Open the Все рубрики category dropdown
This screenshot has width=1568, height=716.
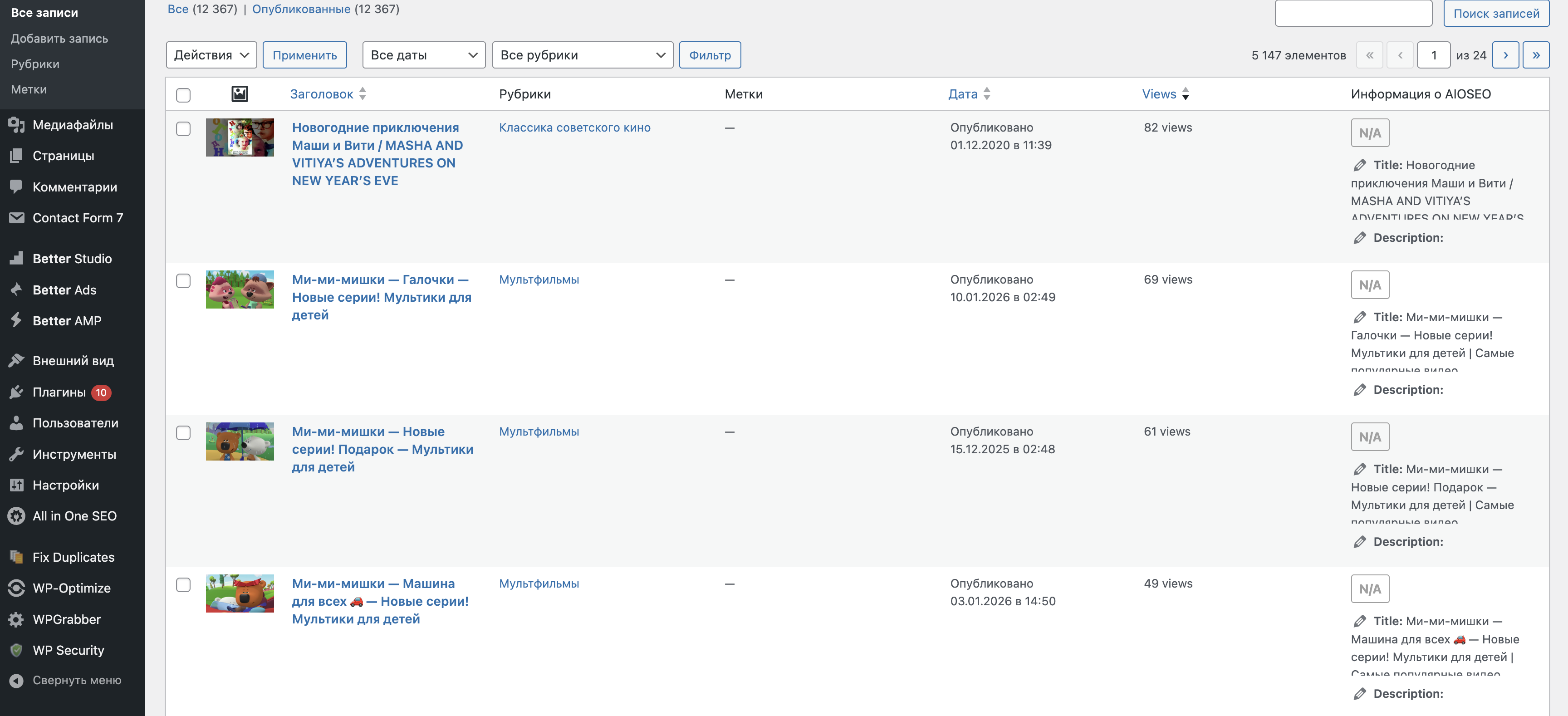point(582,55)
